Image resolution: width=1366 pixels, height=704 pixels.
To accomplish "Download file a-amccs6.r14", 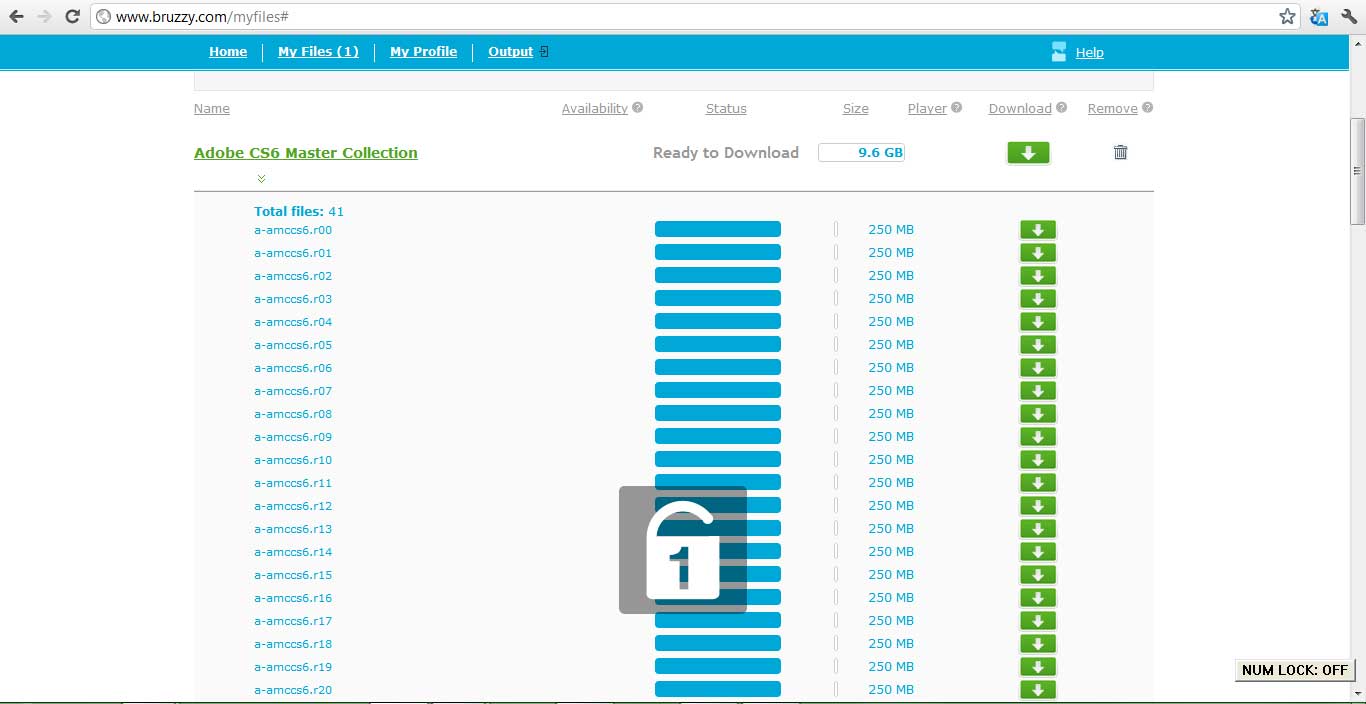I will tap(1038, 552).
